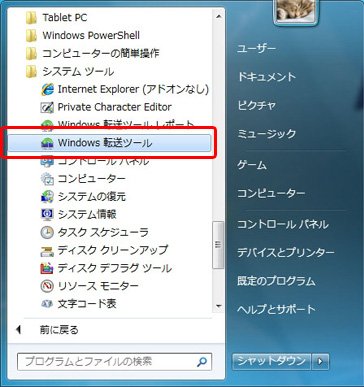Viewport: 364px width, 387px height.
Task: Open ドキュメント in the right pane
Action: click(266, 77)
